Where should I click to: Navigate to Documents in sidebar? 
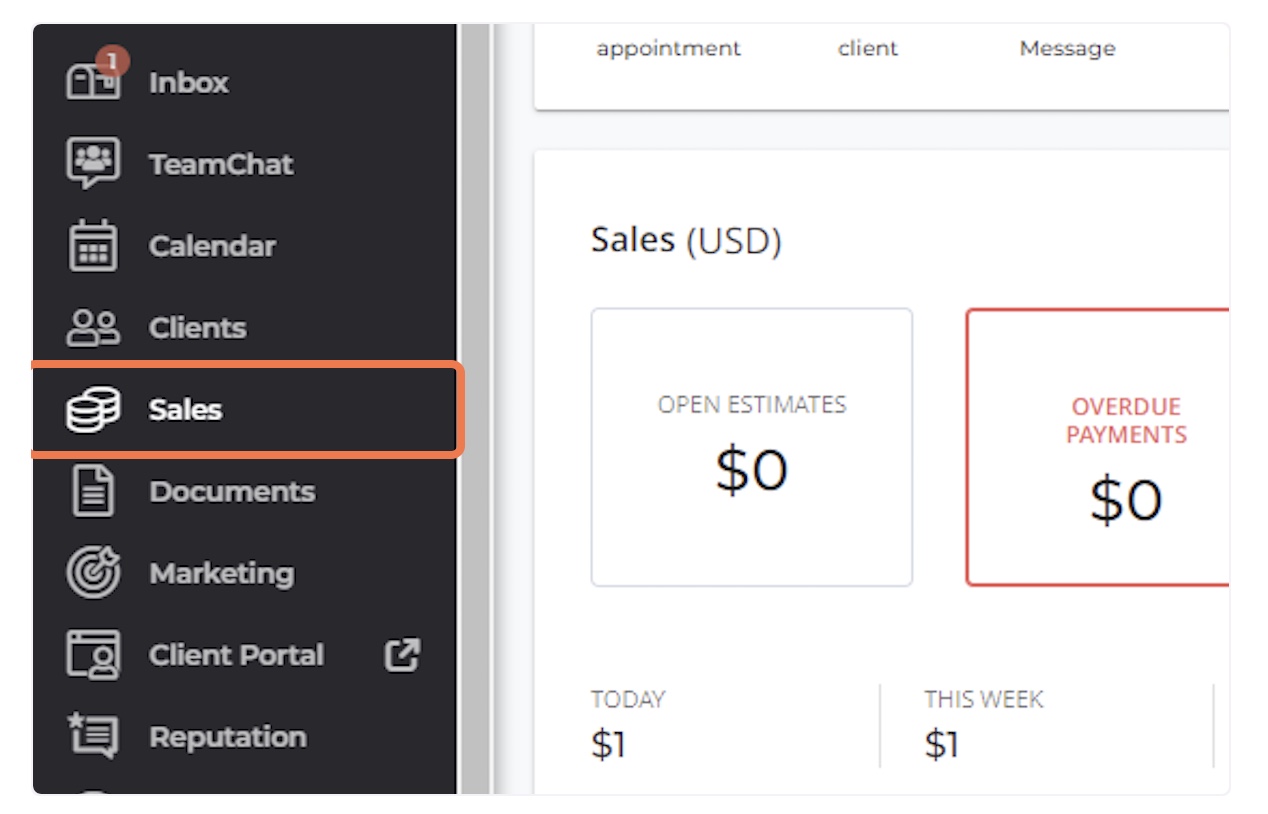[232, 492]
